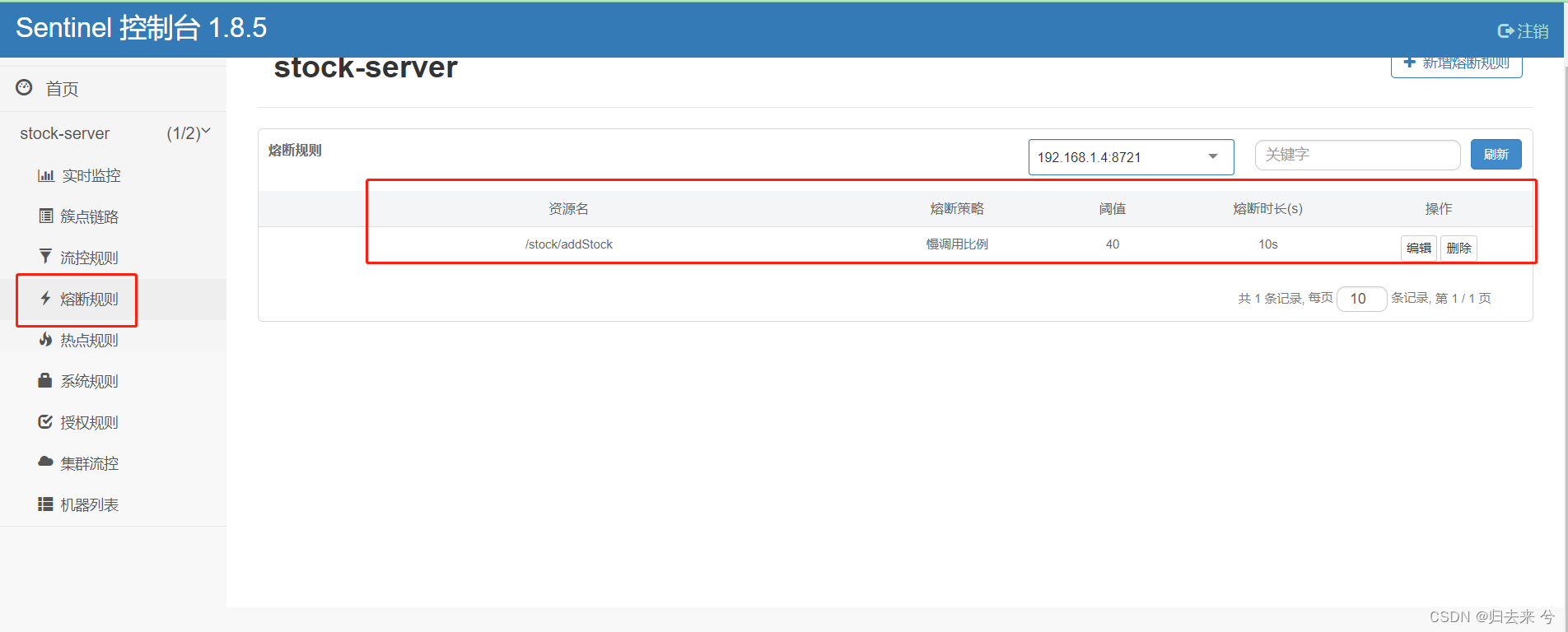Viewport: 1568px width, 632px height.
Task: Open the 192.168.1.4:8721 machine dropdown
Action: click(x=1131, y=157)
